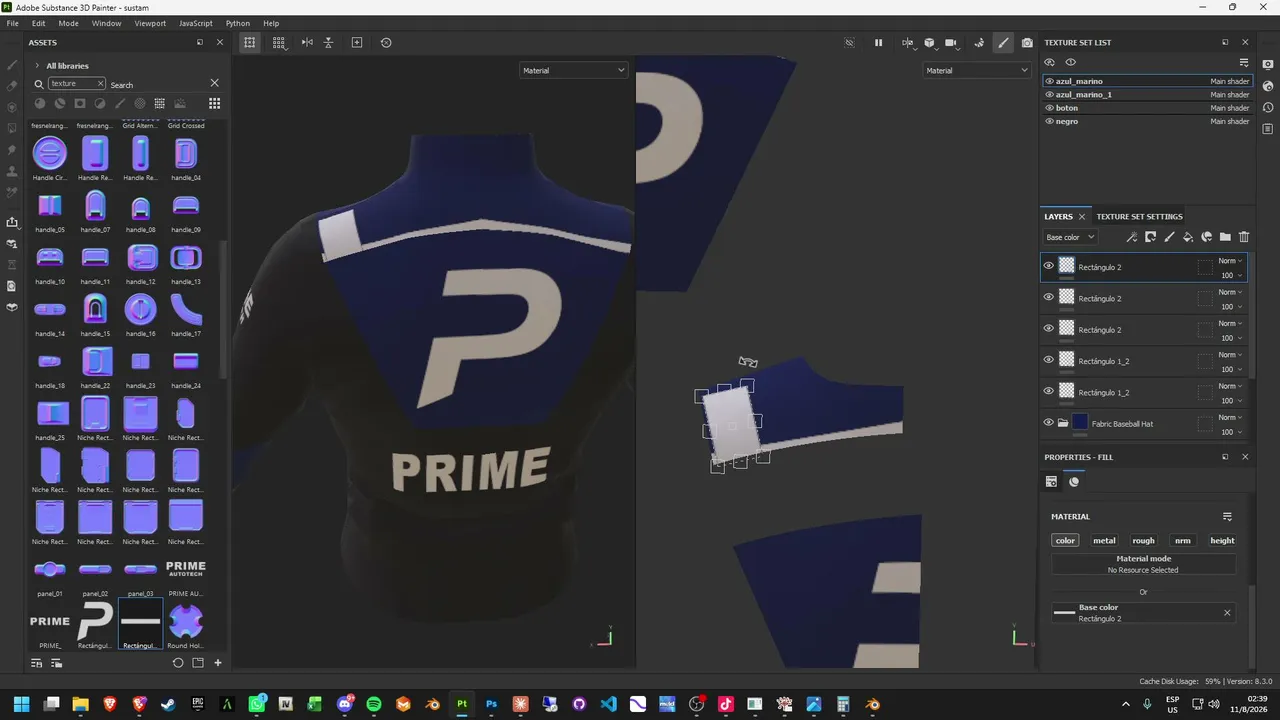Click the symmetry icon in top toolbar
The width and height of the screenshot is (1280, 720).
point(907,43)
